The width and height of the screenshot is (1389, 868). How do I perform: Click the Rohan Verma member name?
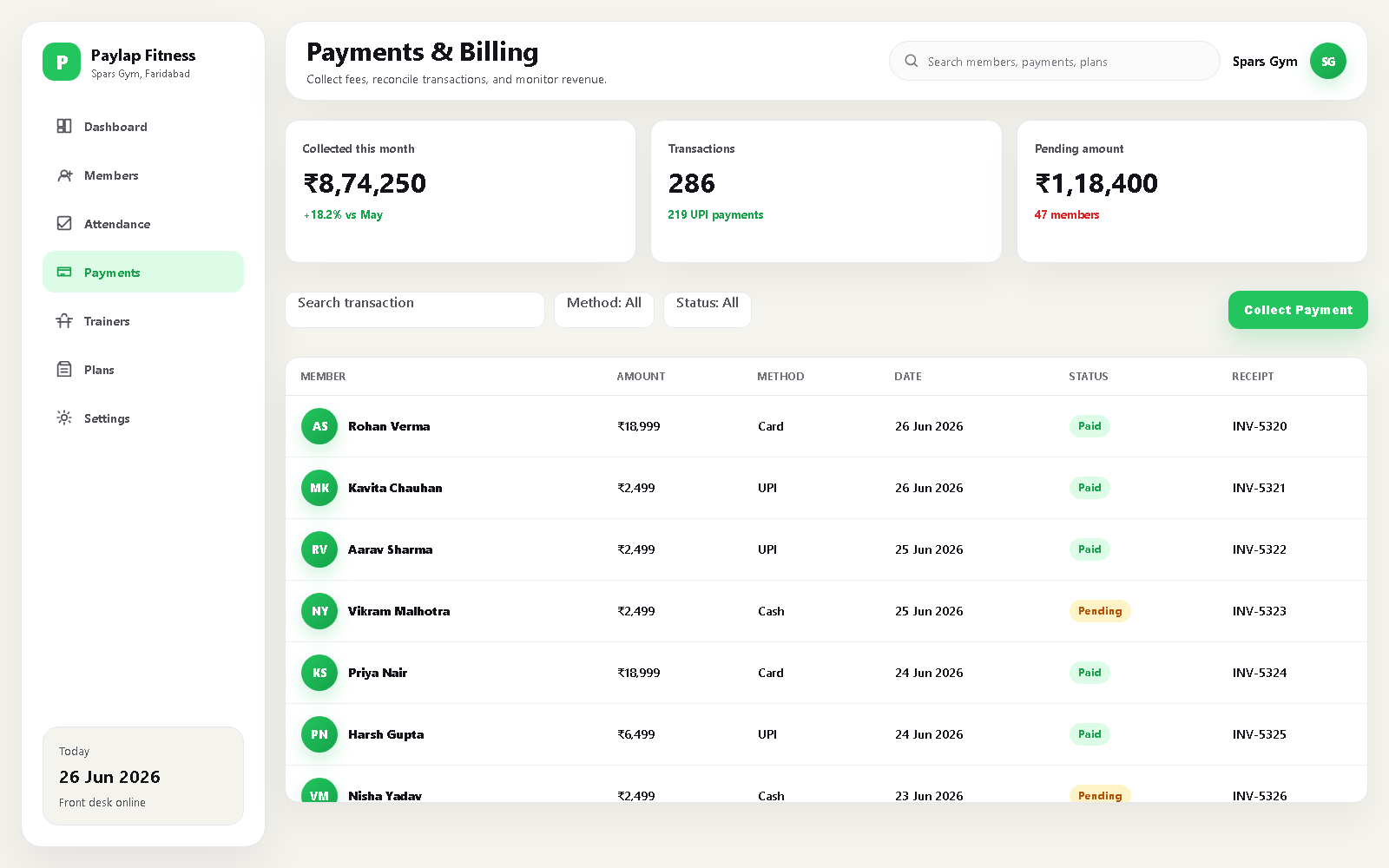pos(389,426)
